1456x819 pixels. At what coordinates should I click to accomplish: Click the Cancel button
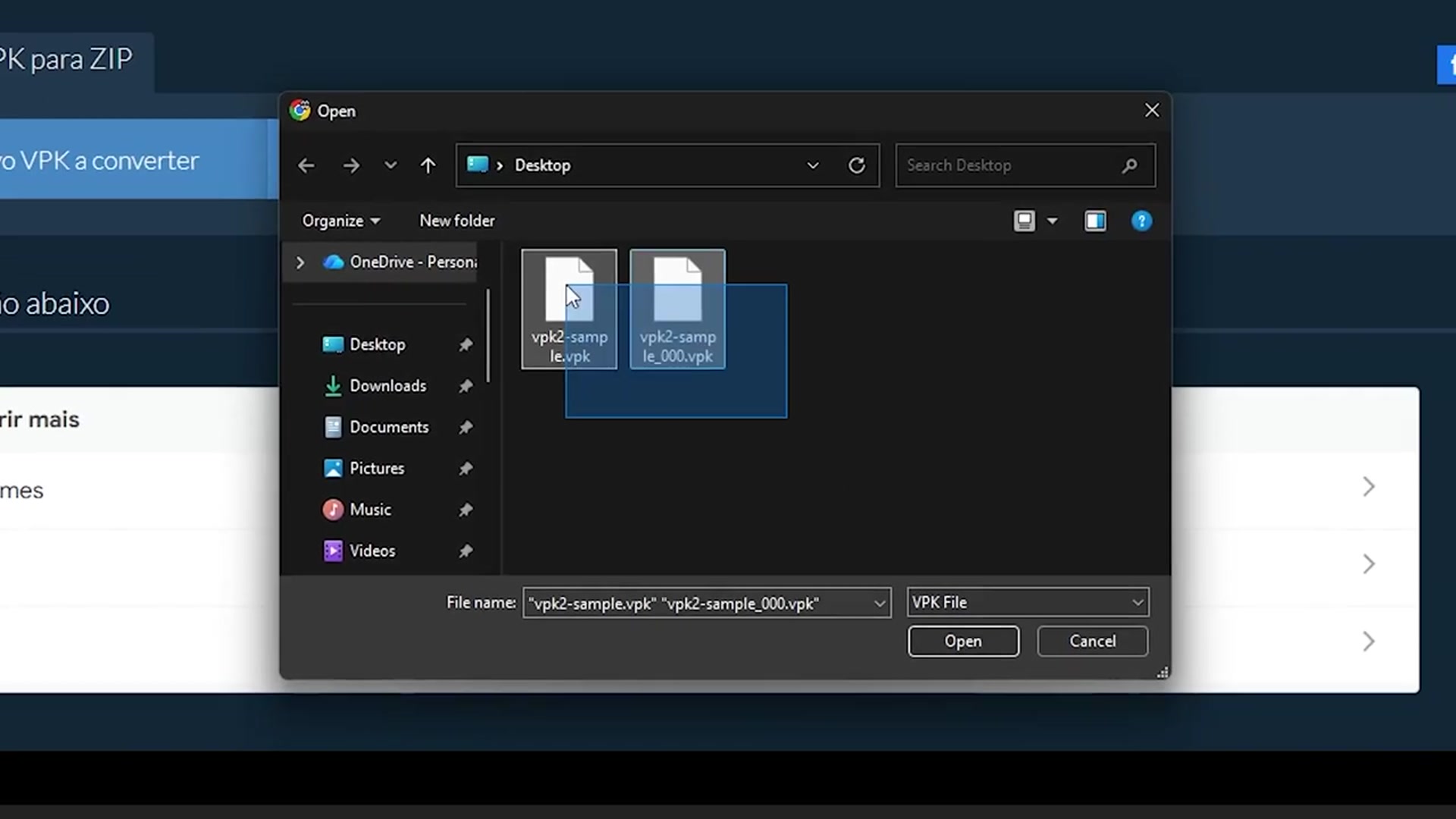1093,642
